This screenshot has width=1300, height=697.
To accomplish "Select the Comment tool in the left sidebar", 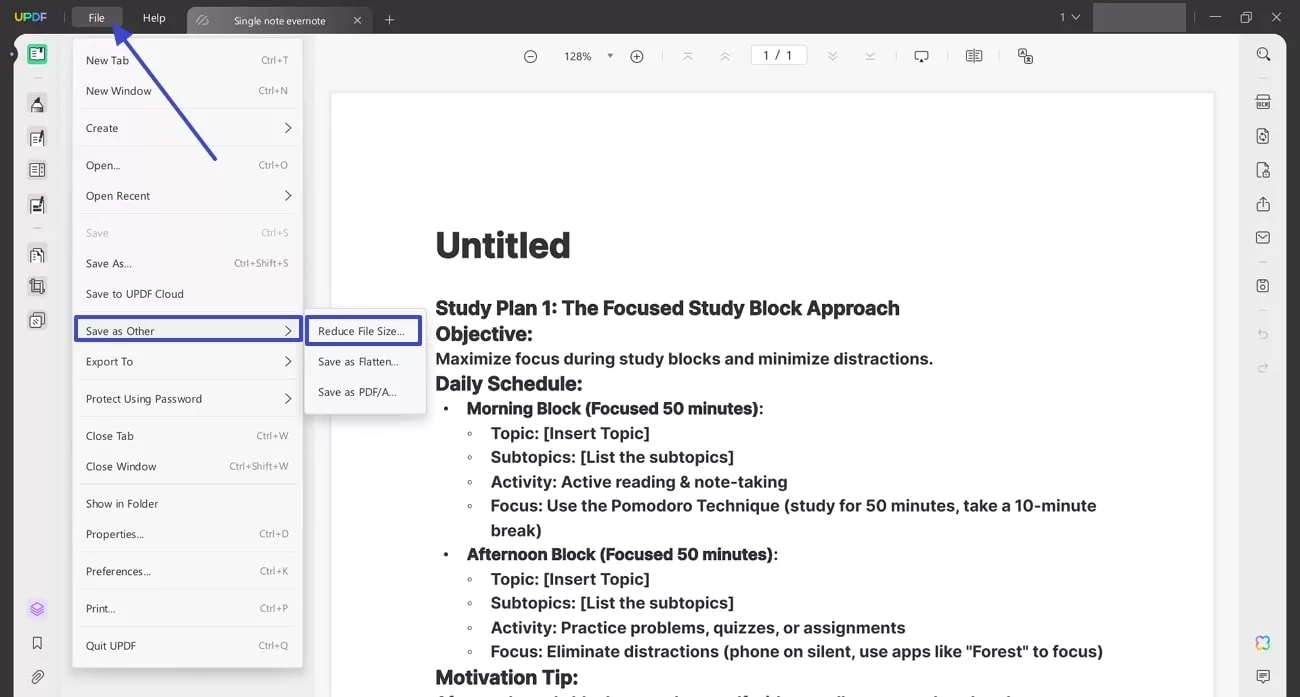I will [37, 104].
